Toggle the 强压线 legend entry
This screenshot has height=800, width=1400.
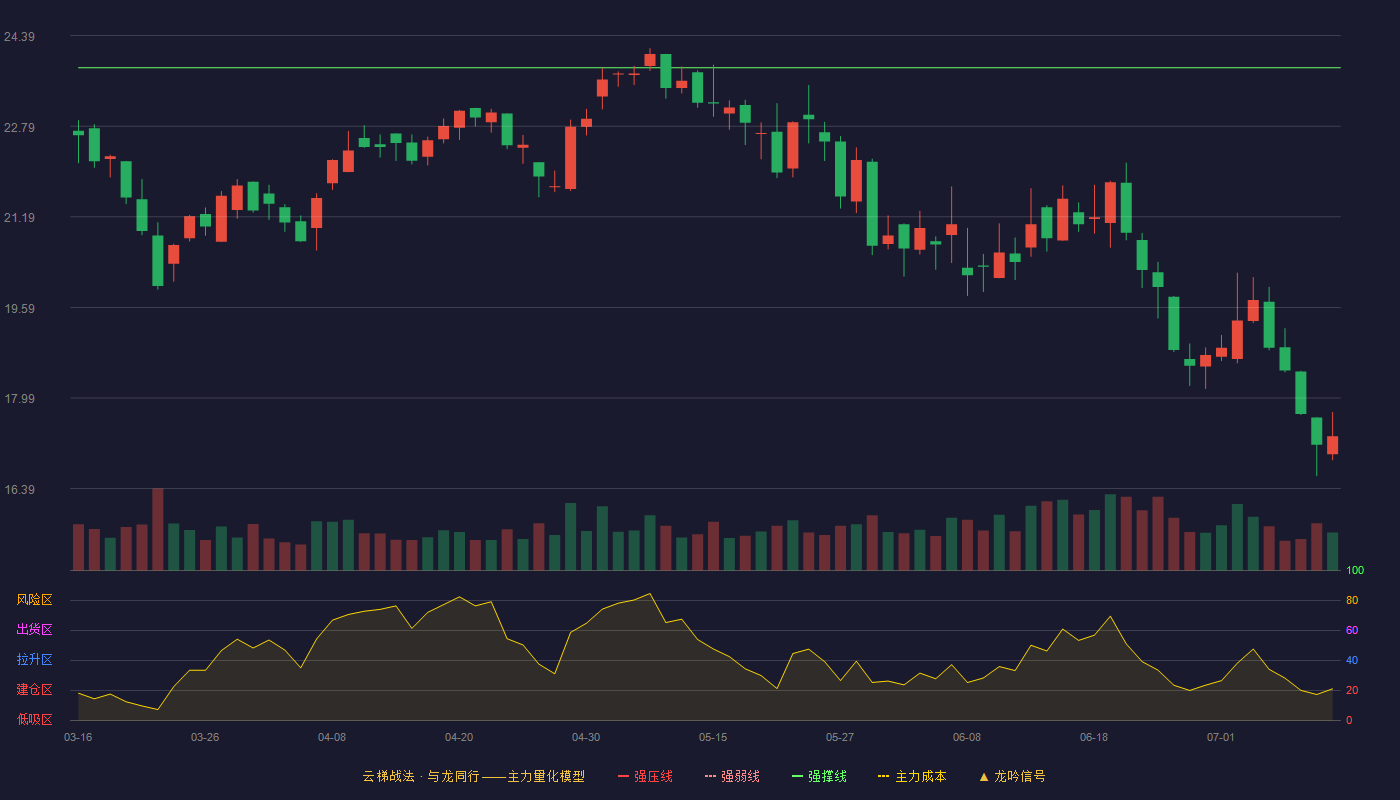[x=645, y=776]
